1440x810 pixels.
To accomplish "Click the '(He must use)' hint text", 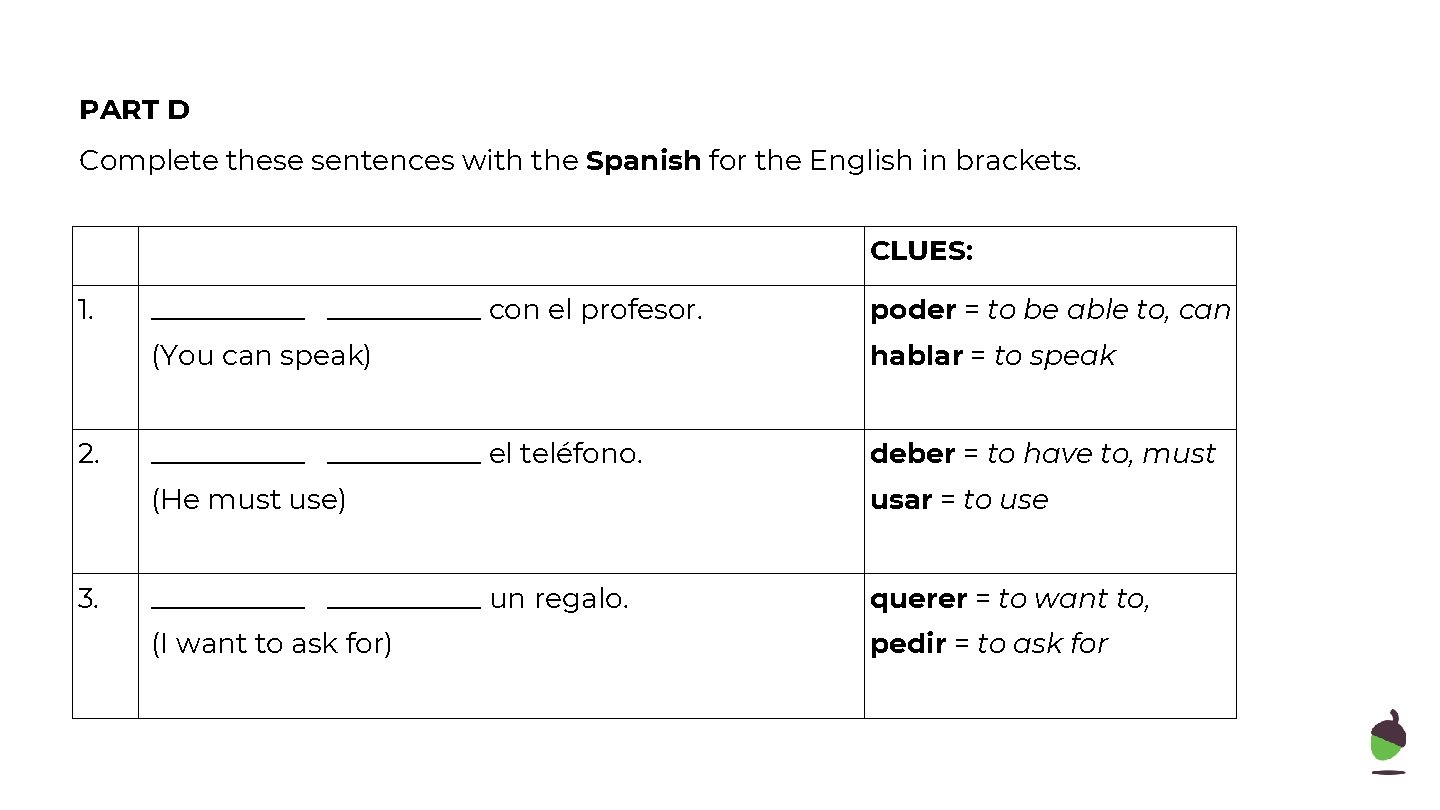I will pyautogui.click(x=248, y=500).
